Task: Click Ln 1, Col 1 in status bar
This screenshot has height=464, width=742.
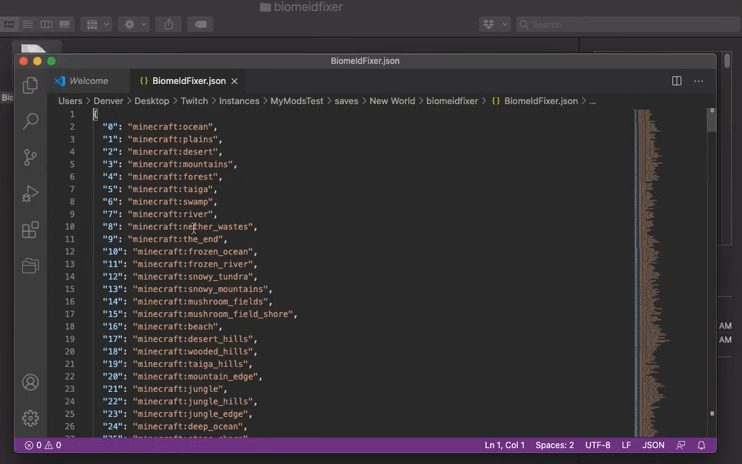Action: (504, 445)
